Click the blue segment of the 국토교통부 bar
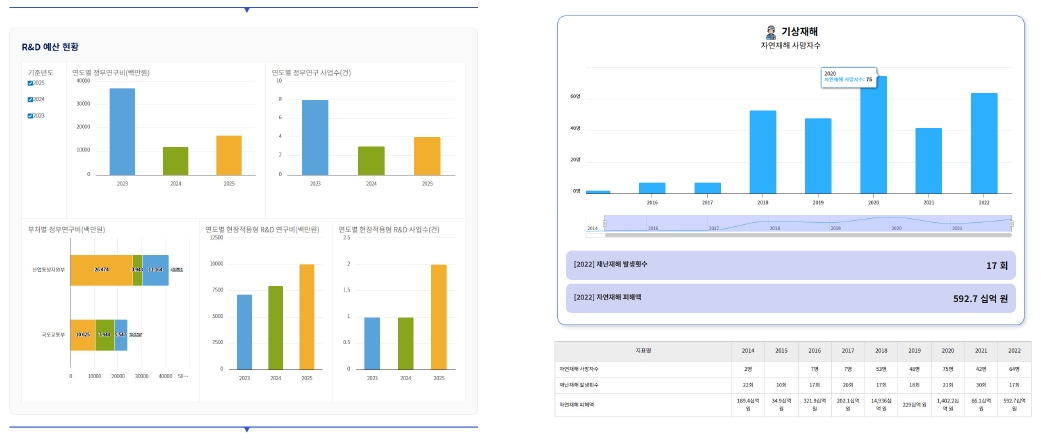 click(121, 334)
